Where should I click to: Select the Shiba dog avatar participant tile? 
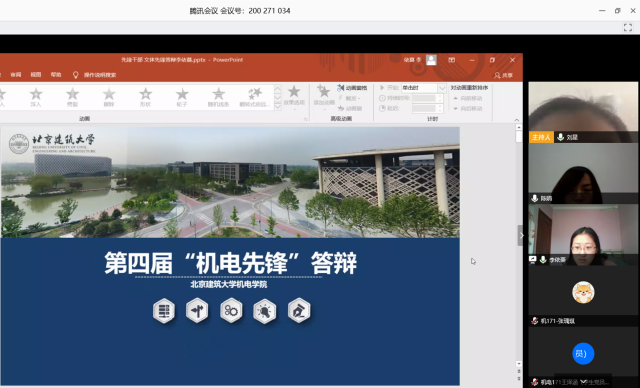coord(583,296)
